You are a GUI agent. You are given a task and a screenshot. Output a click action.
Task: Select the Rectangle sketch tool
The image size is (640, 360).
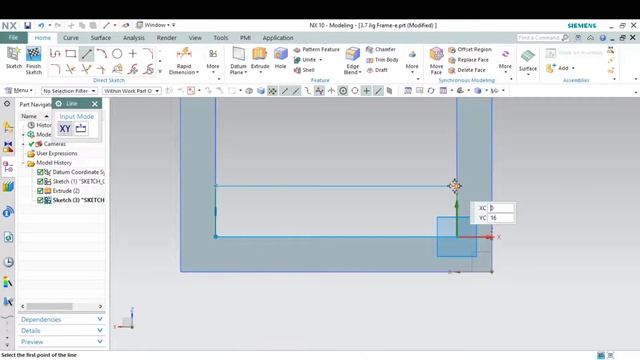pos(71,53)
